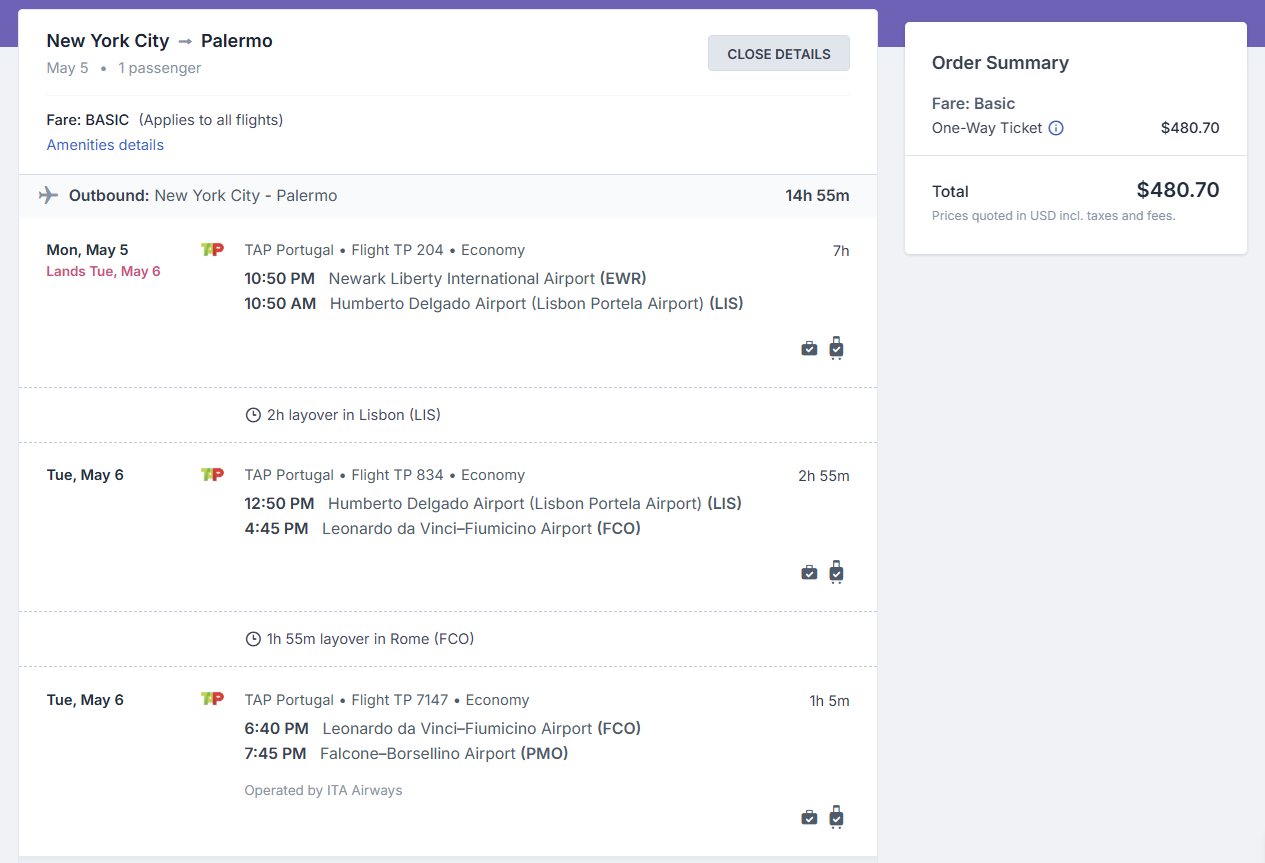Click the 10:50 PM departure time
Viewport: 1265px width, 863px height.
[279, 278]
